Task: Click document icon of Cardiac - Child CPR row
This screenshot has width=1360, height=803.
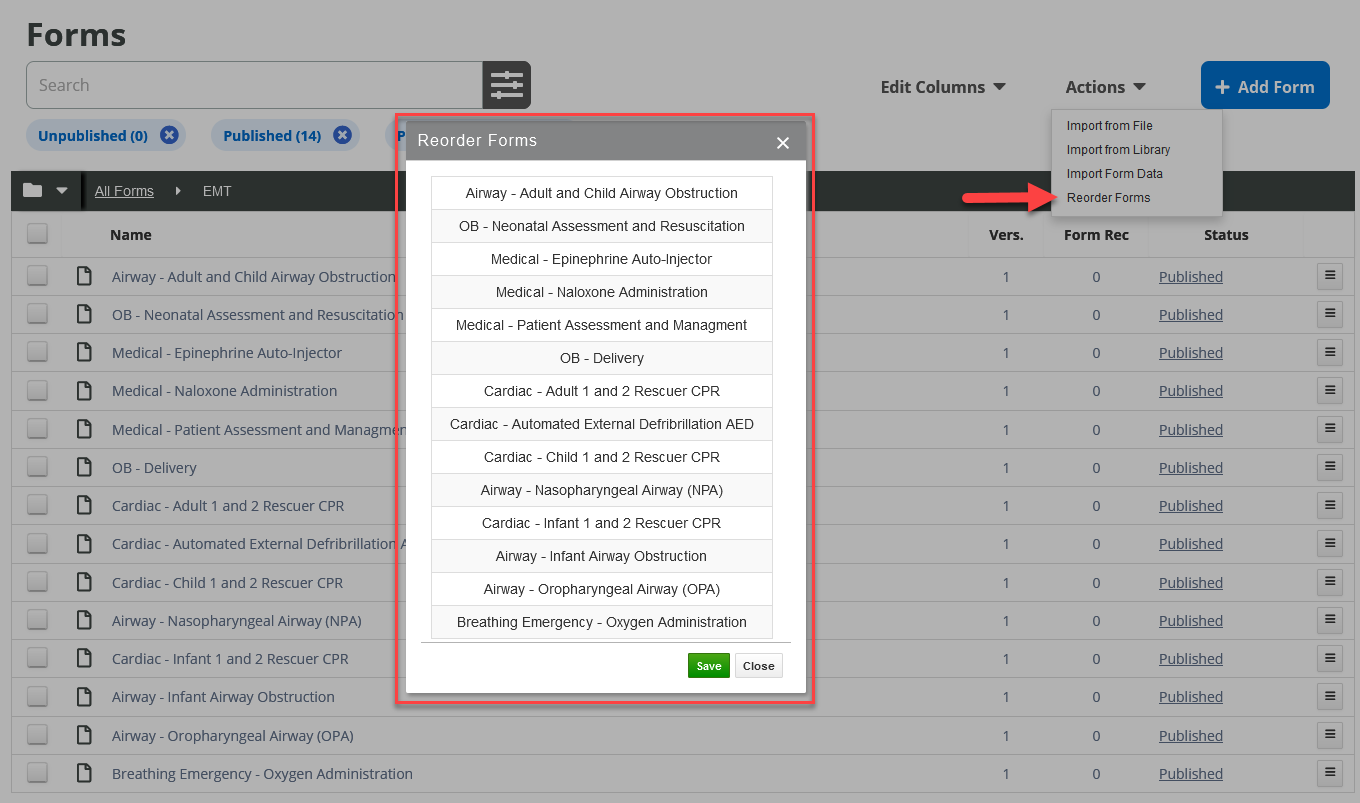Action: [x=85, y=582]
